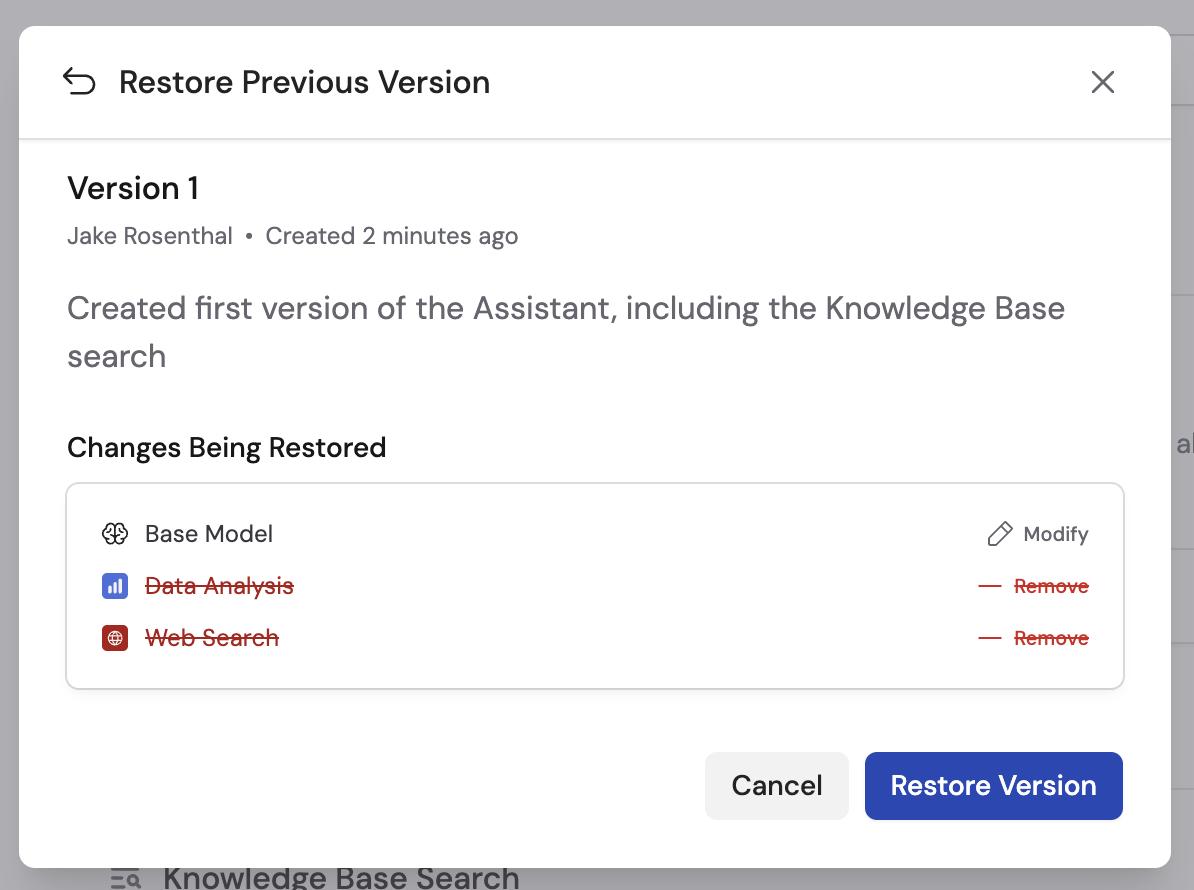The height and width of the screenshot is (890, 1194).
Task: Click the Web Search globe icon
Action: [x=115, y=638]
